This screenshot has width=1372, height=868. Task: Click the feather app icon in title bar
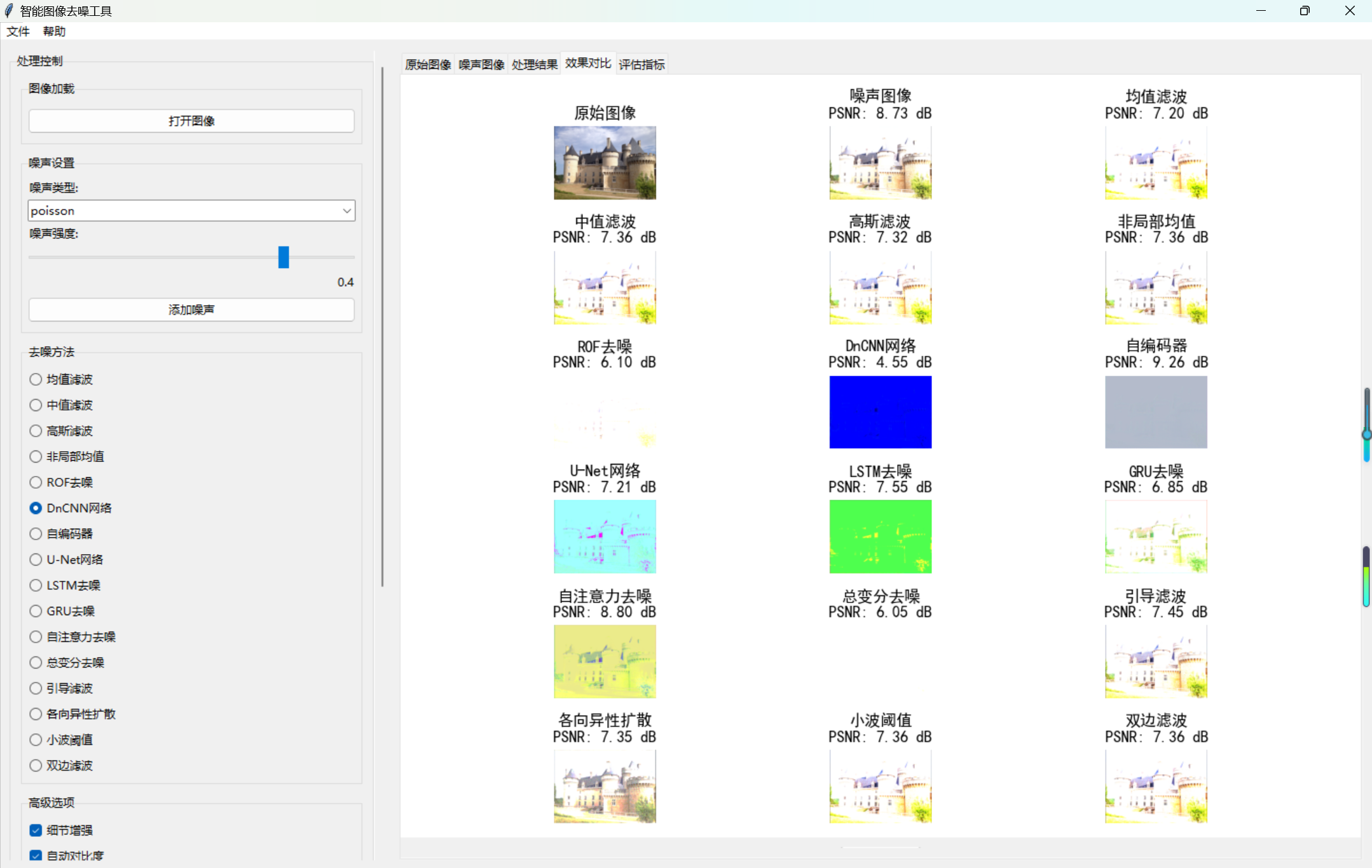(x=9, y=11)
